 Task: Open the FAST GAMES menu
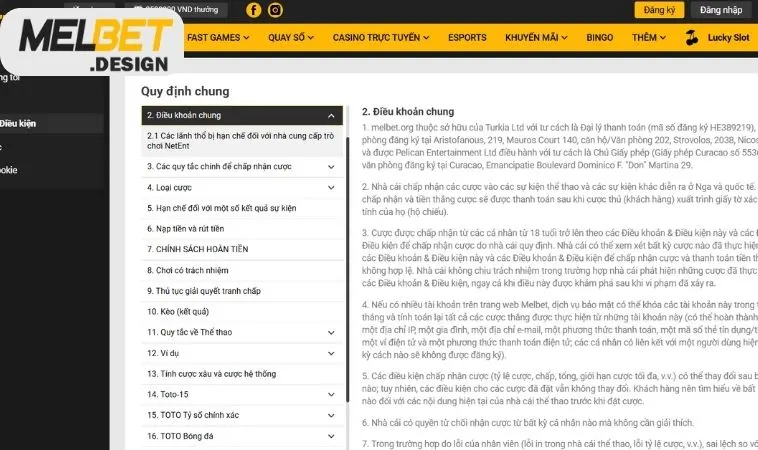coord(218,38)
